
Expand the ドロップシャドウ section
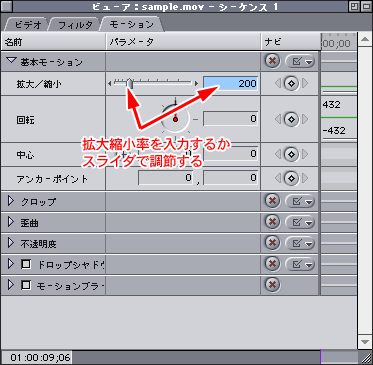click(11, 264)
